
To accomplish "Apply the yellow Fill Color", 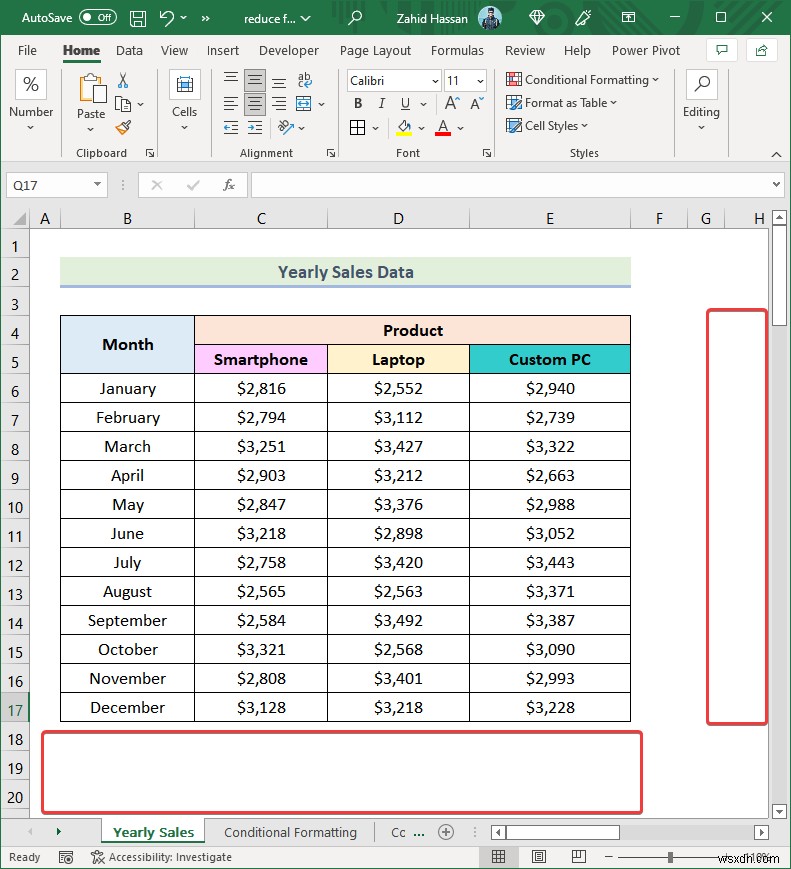I will click(404, 127).
